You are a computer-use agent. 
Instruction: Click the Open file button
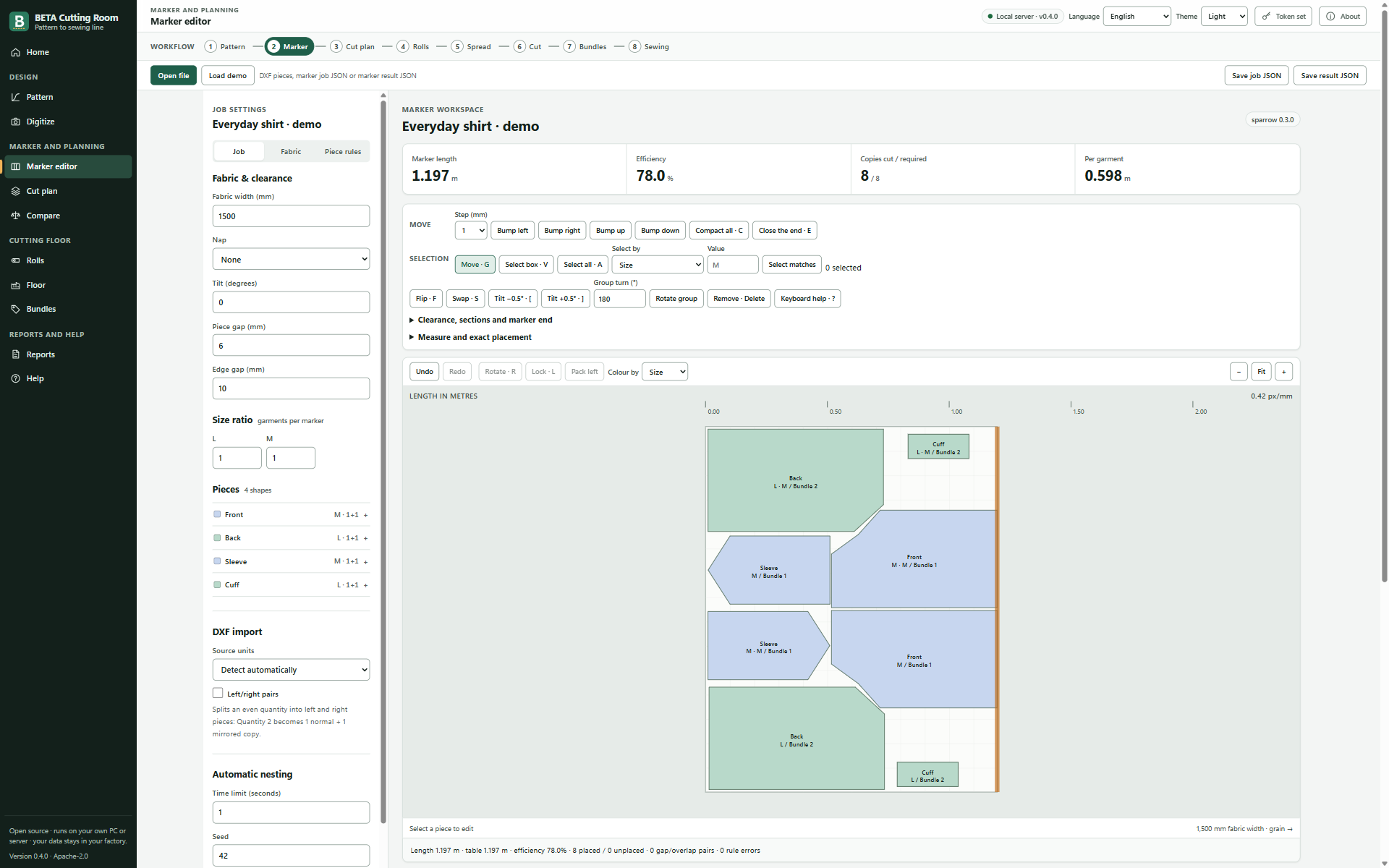click(174, 75)
